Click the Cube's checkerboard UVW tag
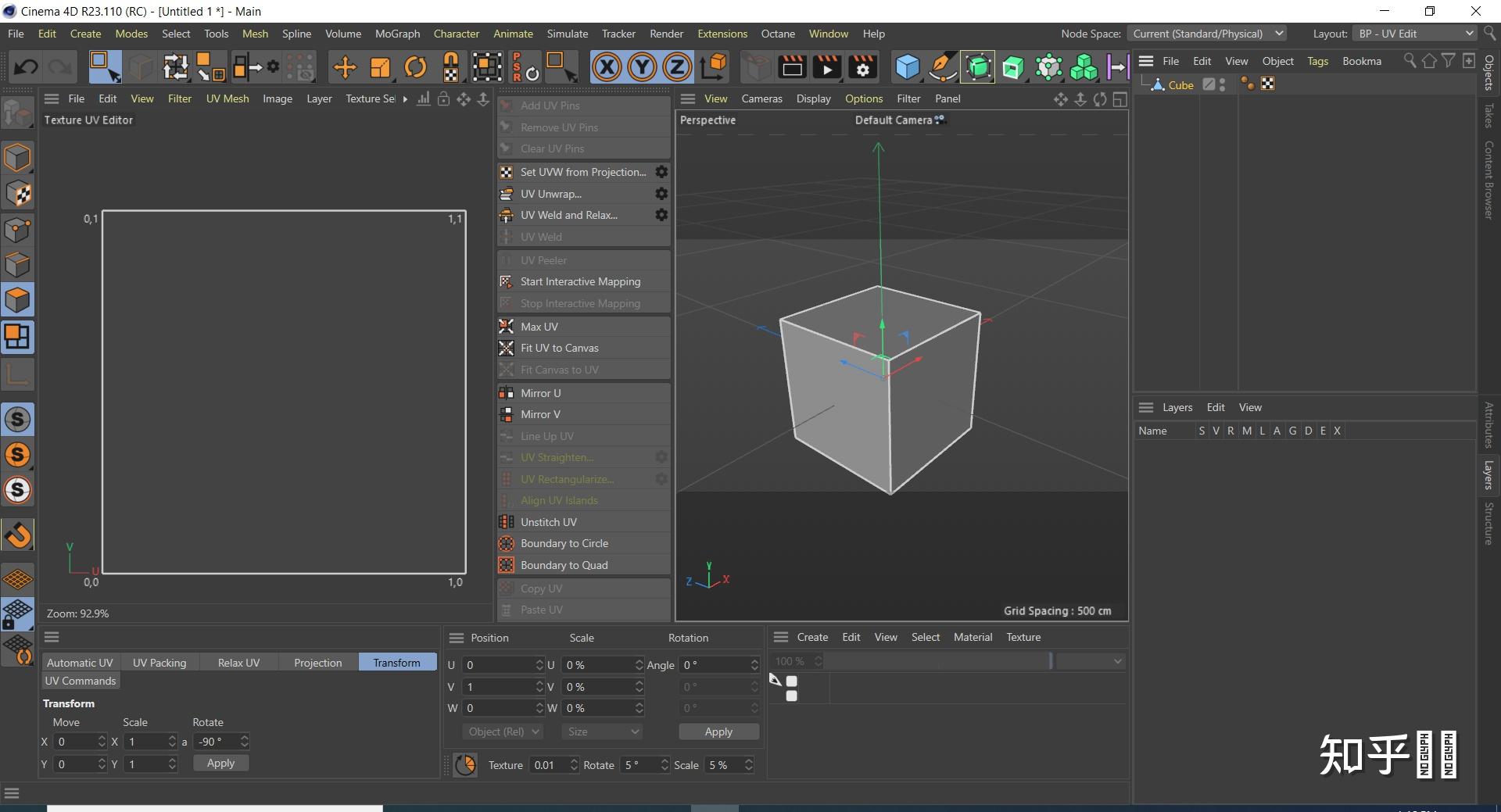The width and height of the screenshot is (1501, 812). click(1268, 84)
